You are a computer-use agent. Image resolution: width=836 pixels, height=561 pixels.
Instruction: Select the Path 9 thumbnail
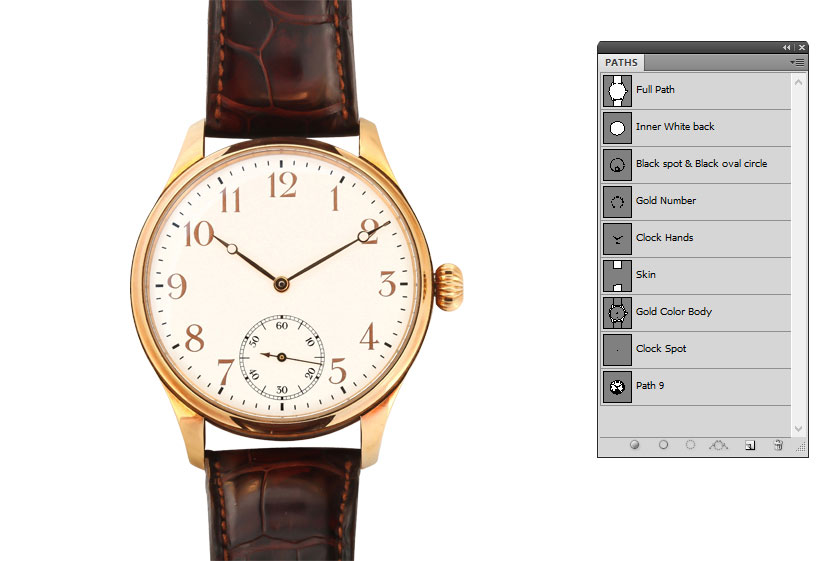point(617,386)
